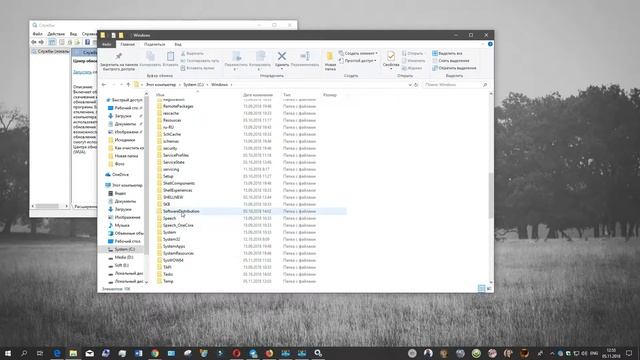The height and width of the screenshot is (360, 640).
Task: Open Properties from the ribbon
Action: (x=391, y=60)
